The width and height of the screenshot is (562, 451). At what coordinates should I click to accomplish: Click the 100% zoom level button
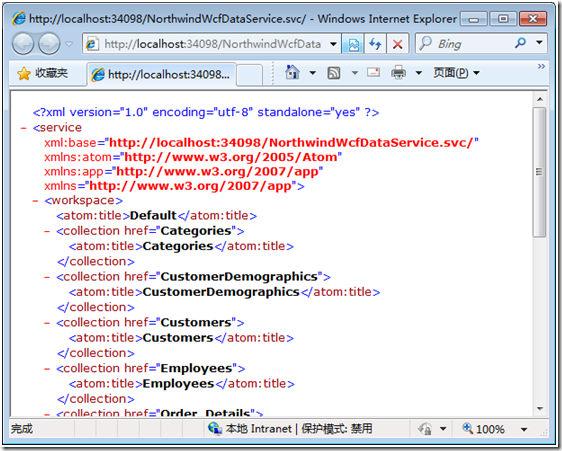[483, 429]
